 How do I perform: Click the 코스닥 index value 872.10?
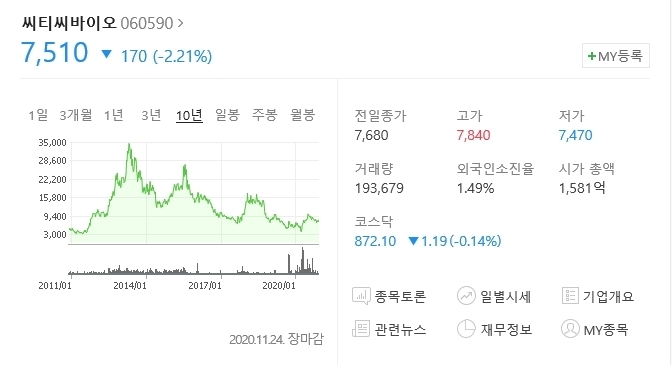tap(375, 241)
